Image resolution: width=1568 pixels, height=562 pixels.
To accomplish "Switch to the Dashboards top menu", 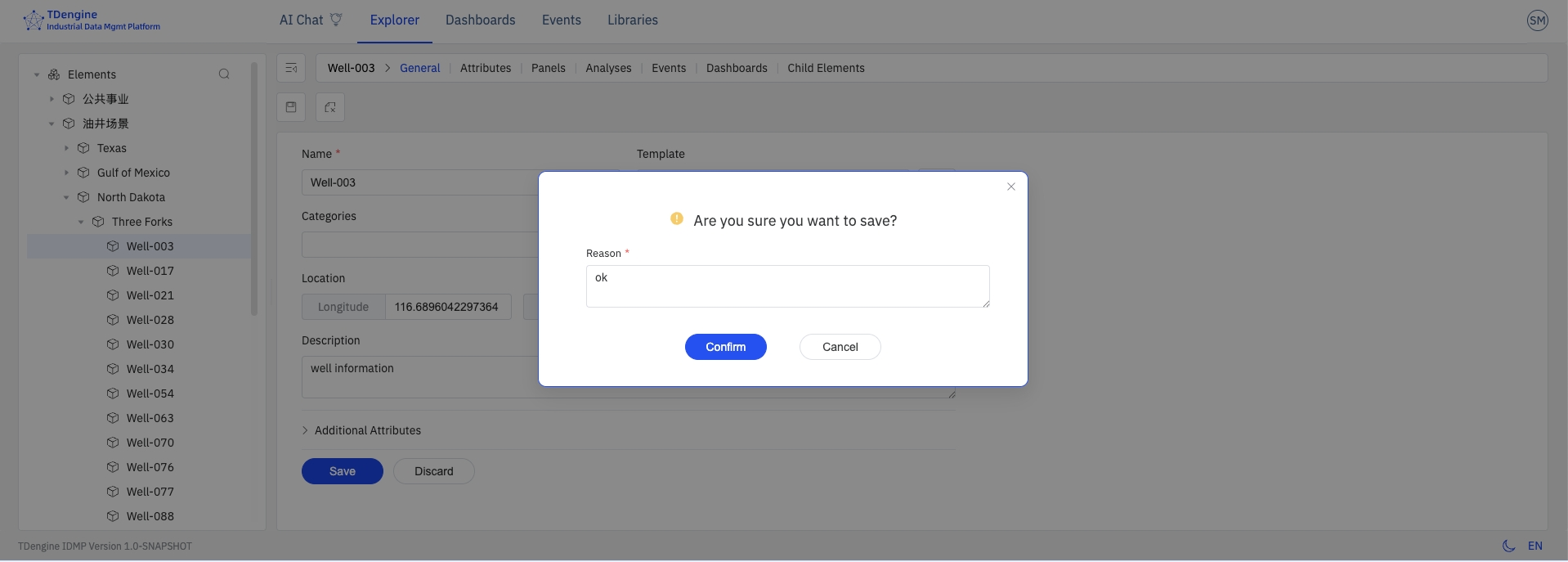I will click(480, 20).
